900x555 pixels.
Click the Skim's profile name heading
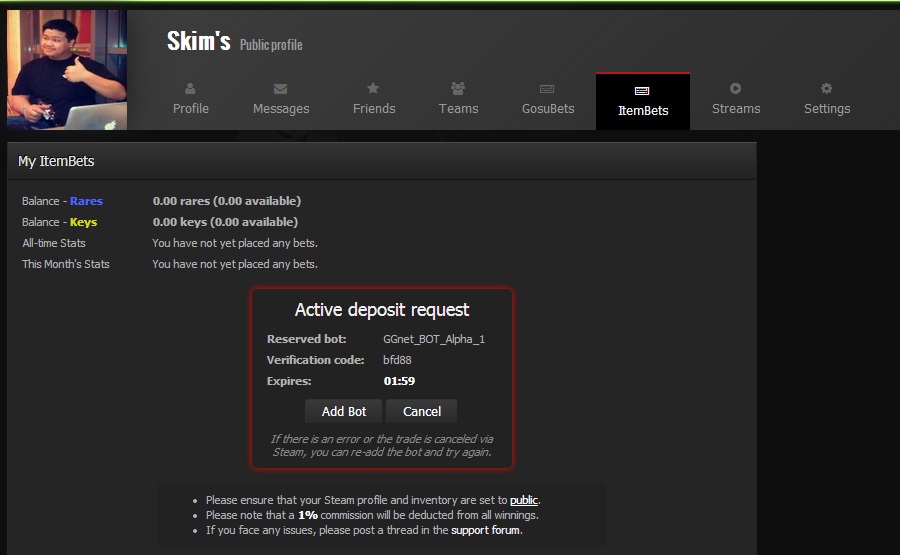198,42
